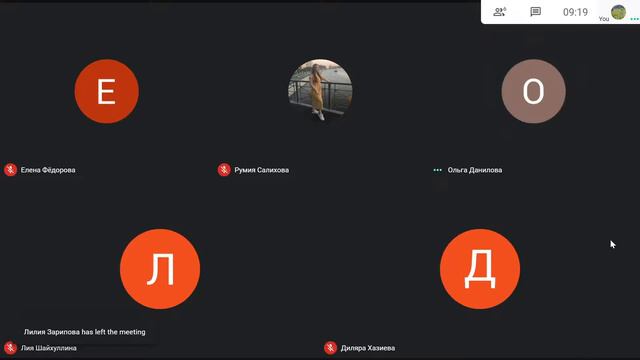Click the muted mic icon for Диляра Хазиева
The width and height of the screenshot is (640, 360).
(x=331, y=348)
